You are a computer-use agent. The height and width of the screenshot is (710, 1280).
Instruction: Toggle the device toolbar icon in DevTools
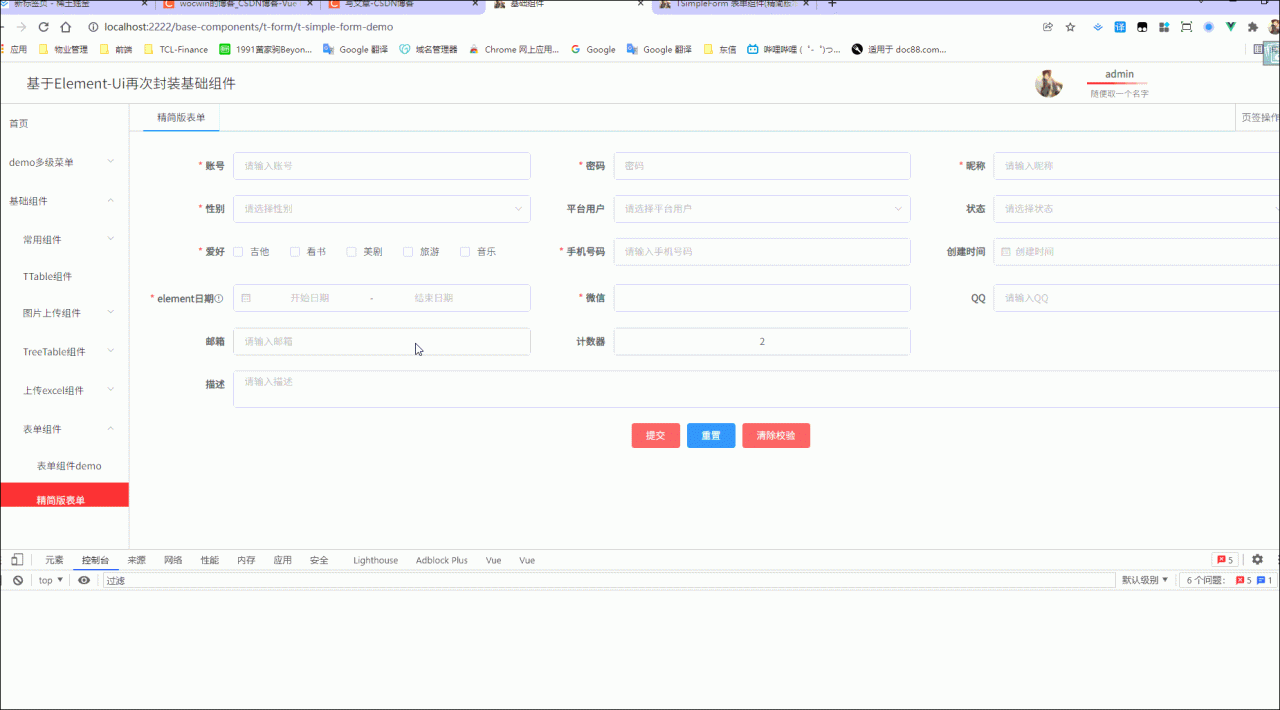coord(17,560)
